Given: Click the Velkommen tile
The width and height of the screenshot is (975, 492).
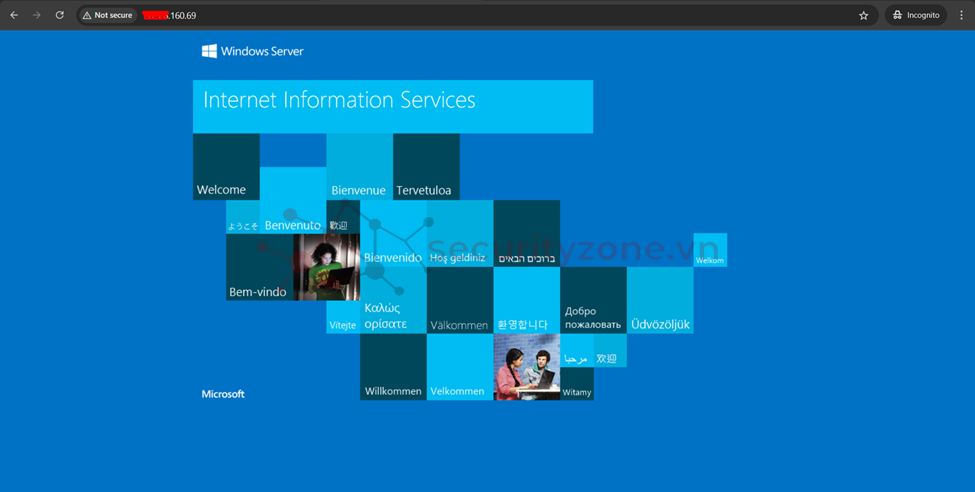Looking at the screenshot, I should pos(460,367).
